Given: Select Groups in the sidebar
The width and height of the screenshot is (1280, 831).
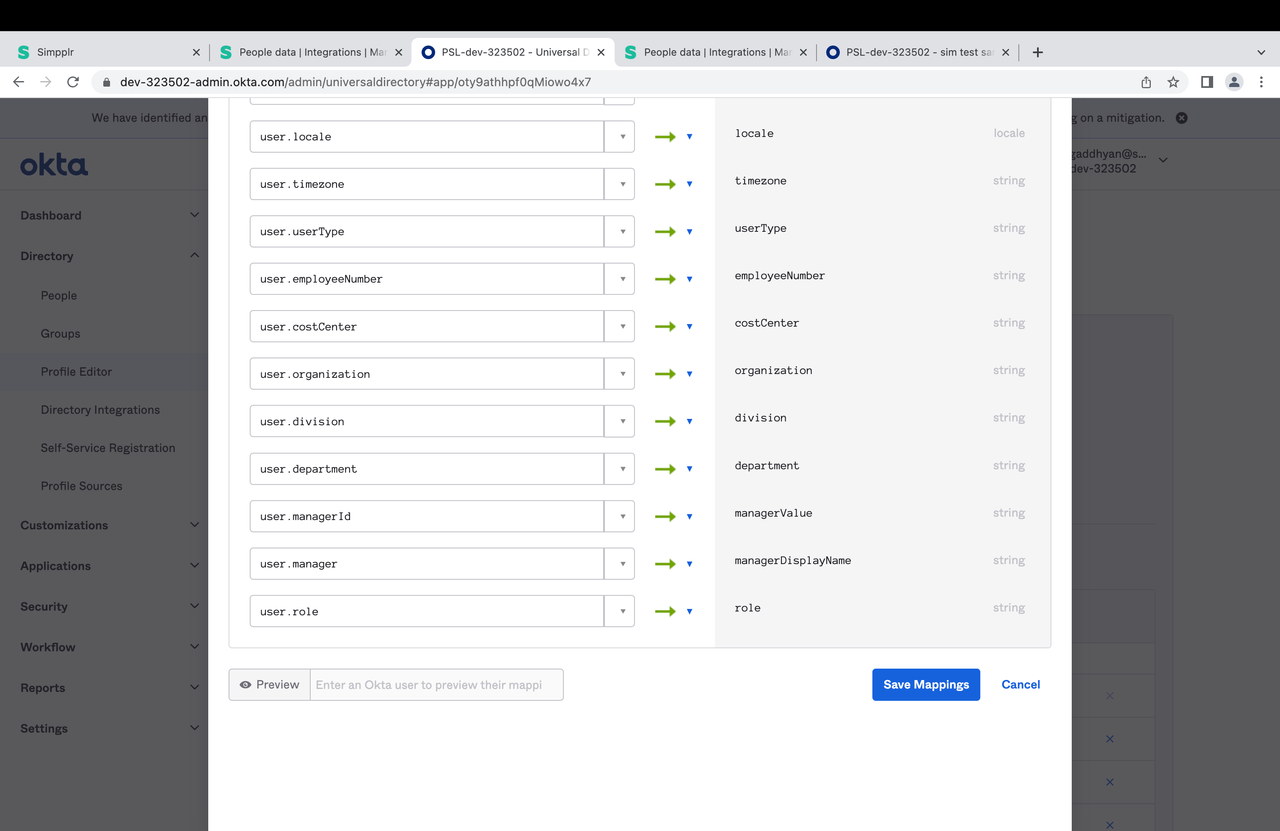Looking at the screenshot, I should (x=60, y=333).
